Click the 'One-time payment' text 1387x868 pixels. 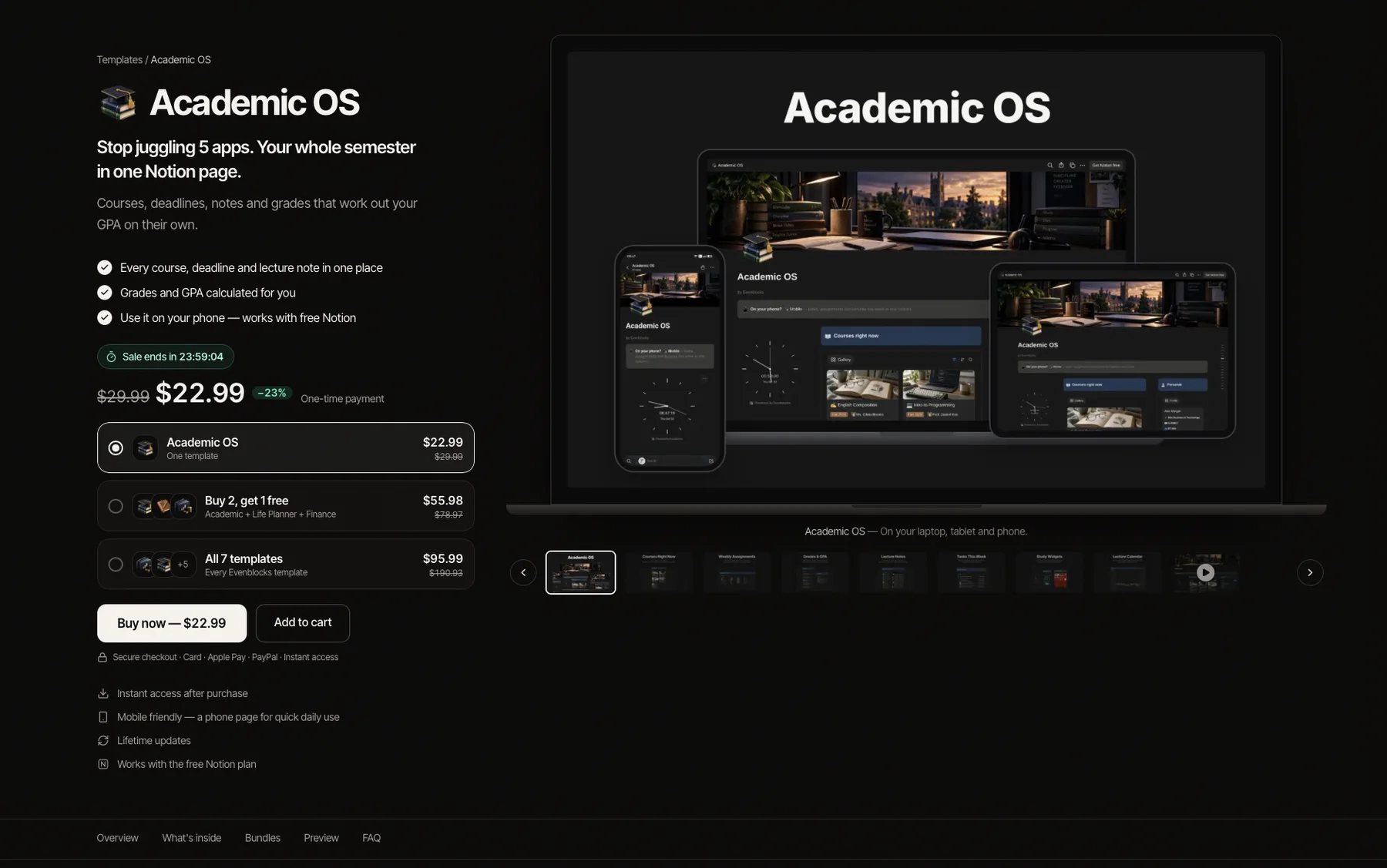point(342,399)
